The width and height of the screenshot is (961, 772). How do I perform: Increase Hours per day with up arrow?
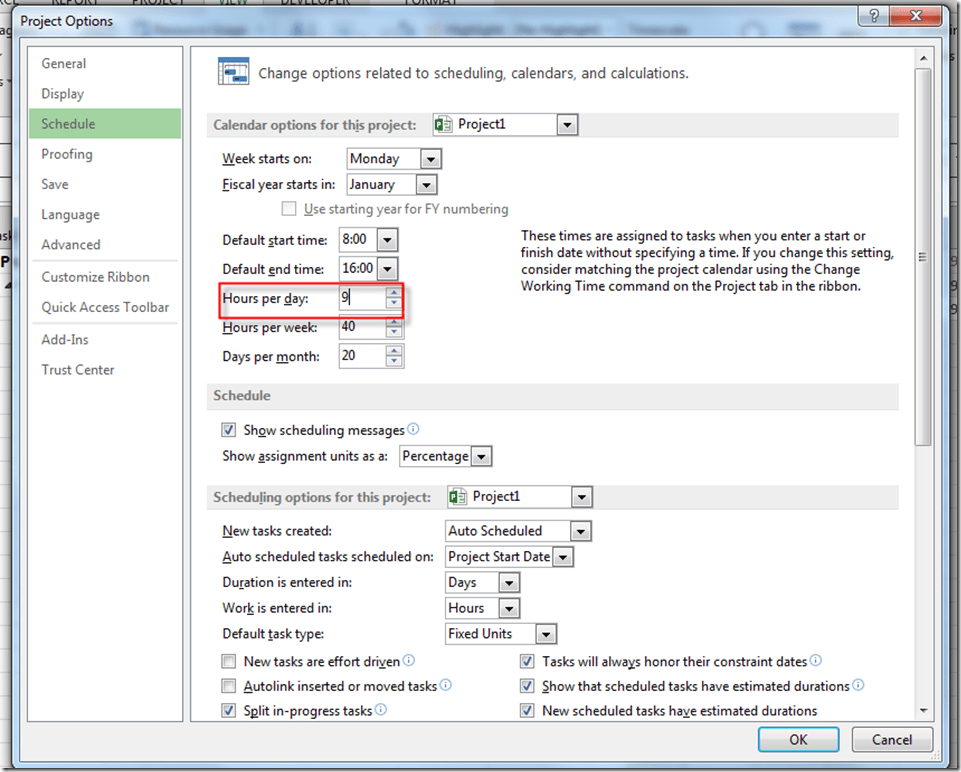[x=394, y=293]
